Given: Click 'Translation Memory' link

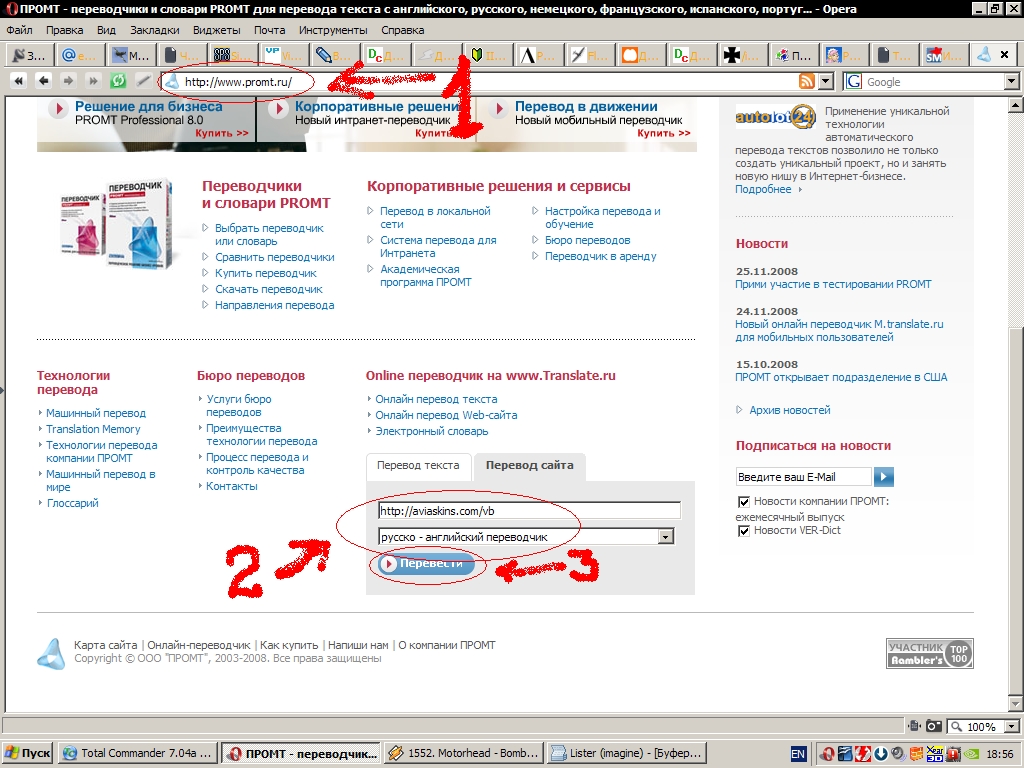Looking at the screenshot, I should click(93, 429).
